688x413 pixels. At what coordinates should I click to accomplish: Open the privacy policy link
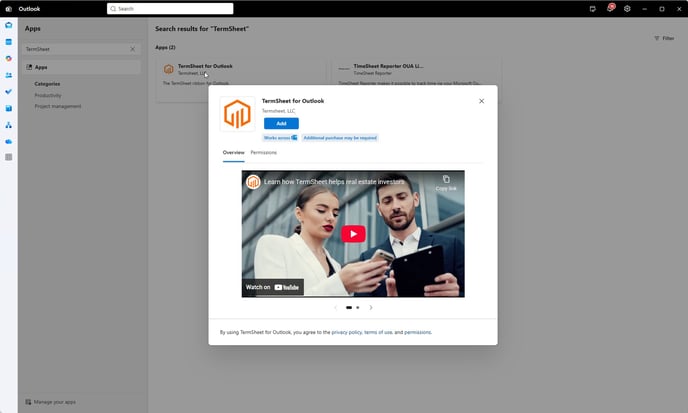click(x=347, y=332)
